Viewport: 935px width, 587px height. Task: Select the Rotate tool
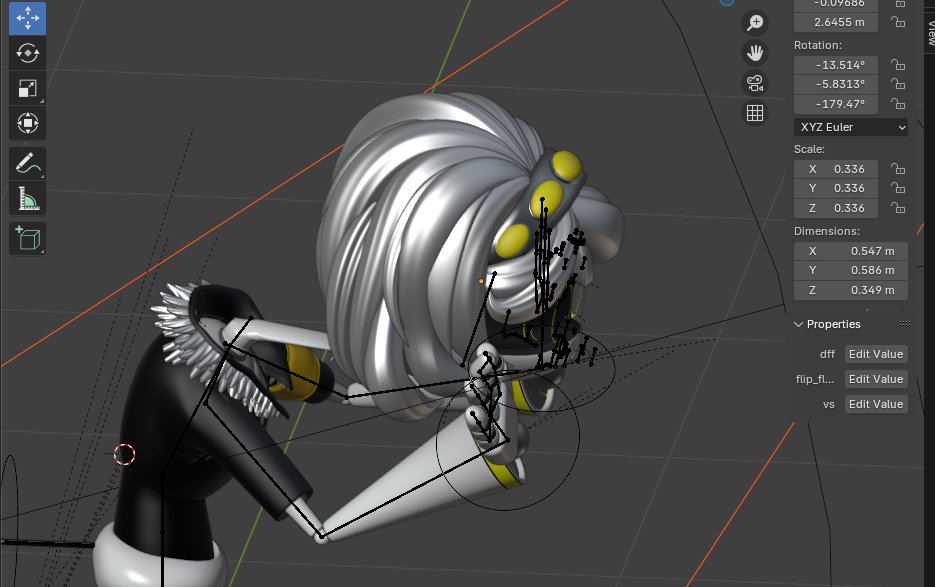point(27,53)
